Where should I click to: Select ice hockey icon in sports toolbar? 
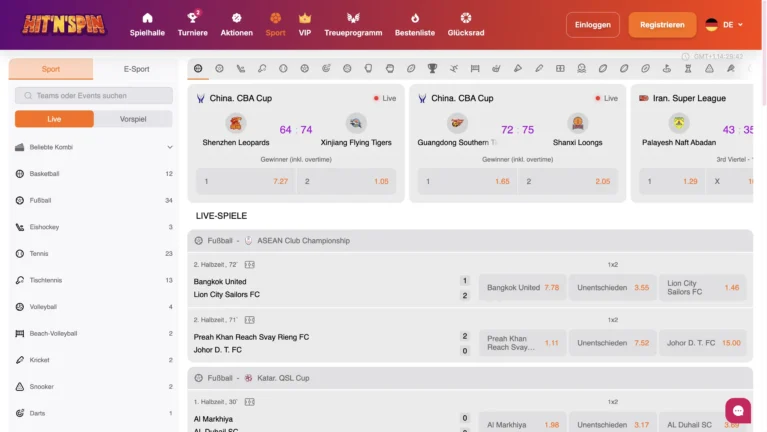pos(241,68)
